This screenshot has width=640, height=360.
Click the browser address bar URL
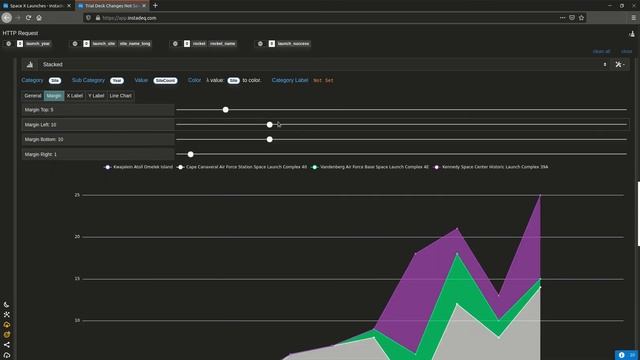coord(129,18)
